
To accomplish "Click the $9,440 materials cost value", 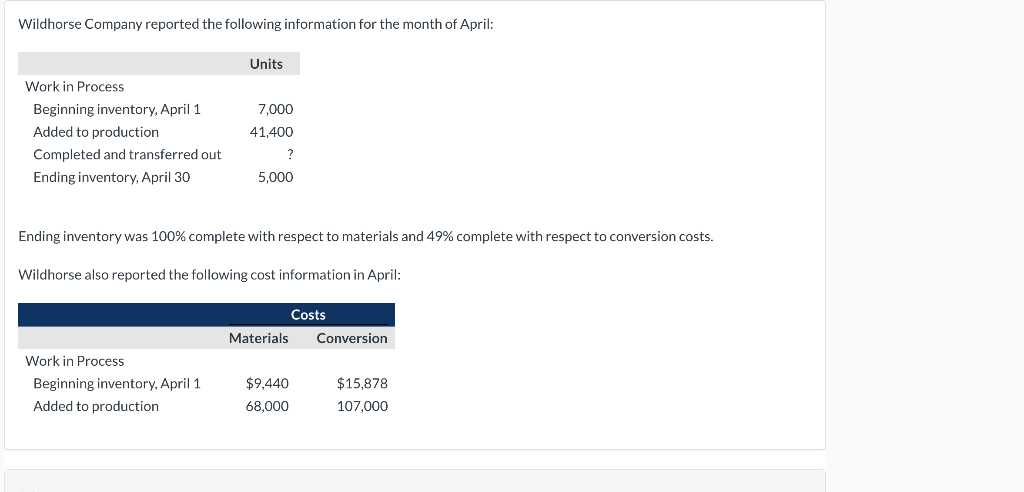I will pos(267,383).
